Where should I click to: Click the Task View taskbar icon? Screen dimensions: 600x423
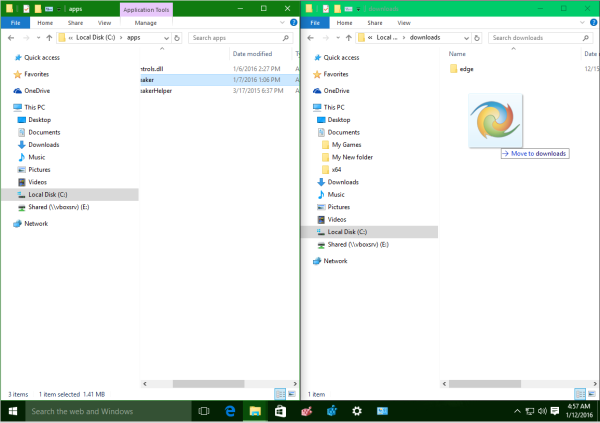click(204, 411)
